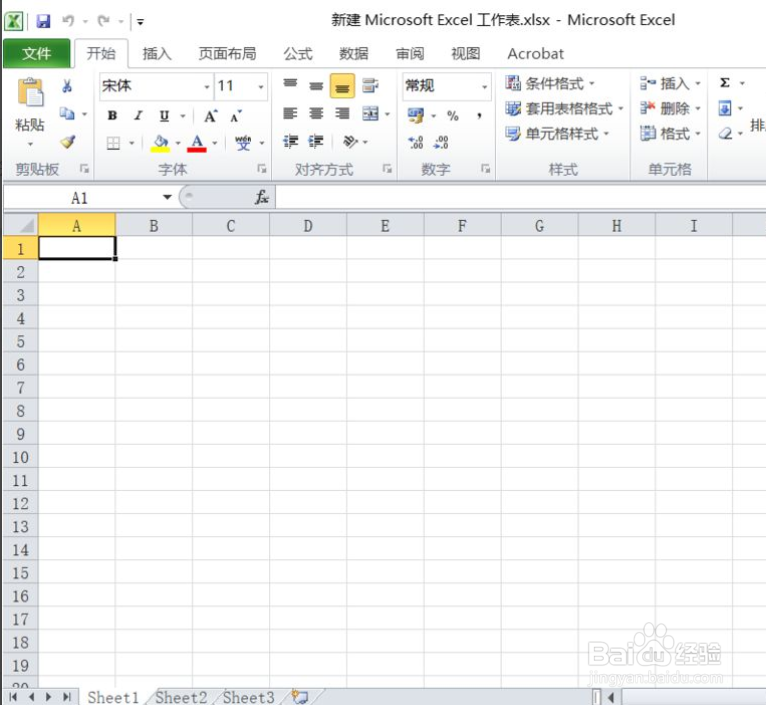
Task: Click the Increase Decimal icon
Action: [416, 142]
